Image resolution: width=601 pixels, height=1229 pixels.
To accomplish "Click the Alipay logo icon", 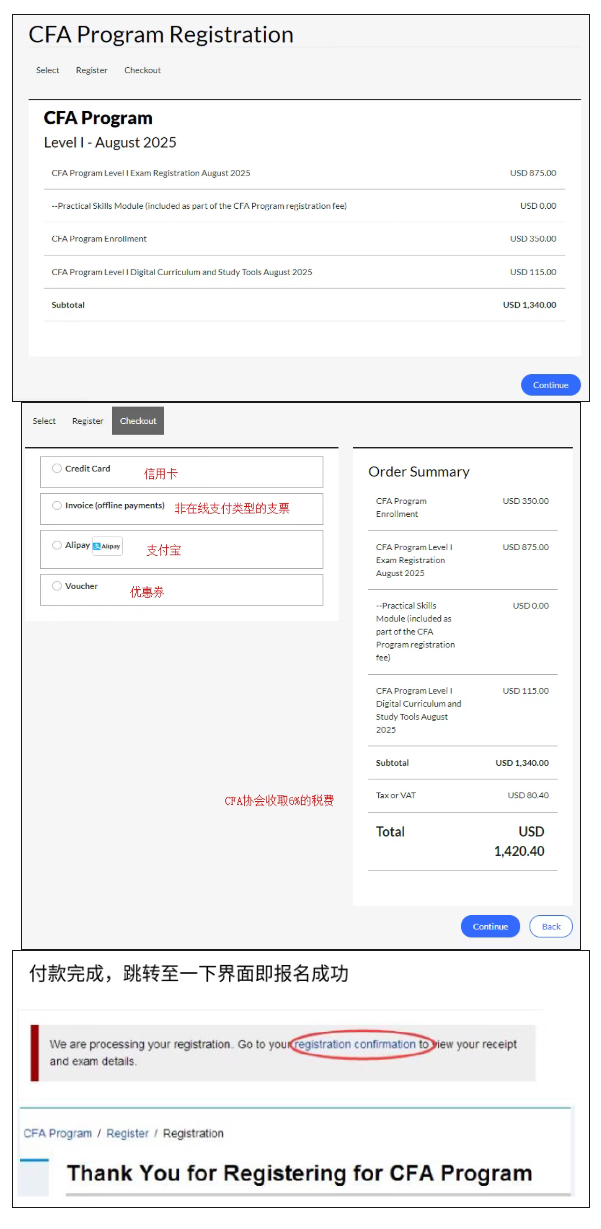I will (107, 546).
